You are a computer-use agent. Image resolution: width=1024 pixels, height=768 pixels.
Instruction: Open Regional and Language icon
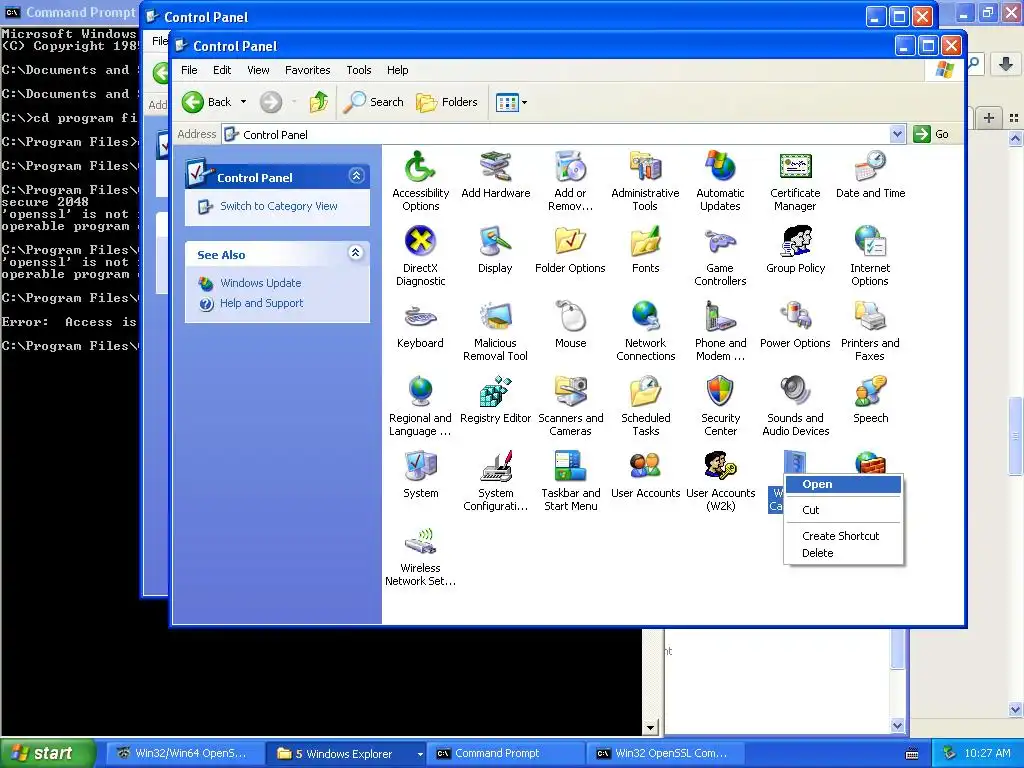[x=420, y=392]
